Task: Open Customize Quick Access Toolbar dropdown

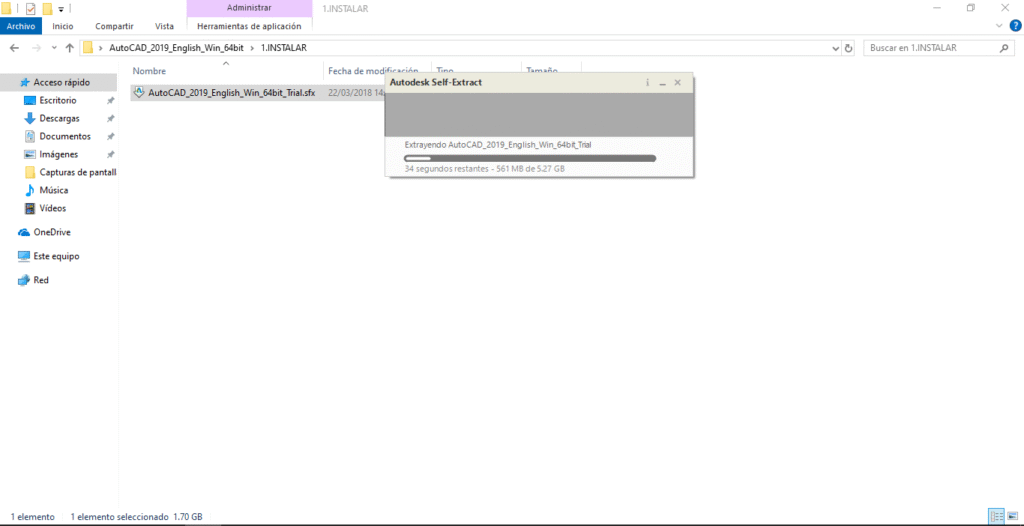Action: click(x=61, y=9)
